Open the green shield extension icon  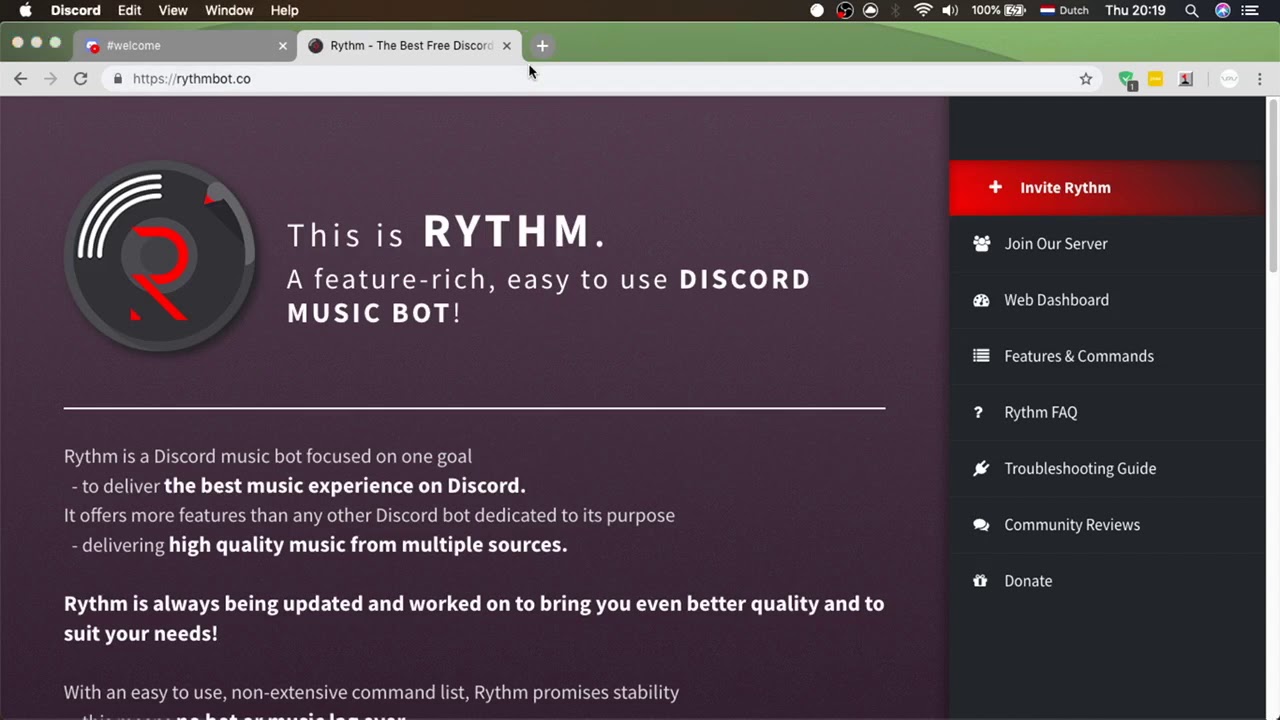(x=1127, y=80)
